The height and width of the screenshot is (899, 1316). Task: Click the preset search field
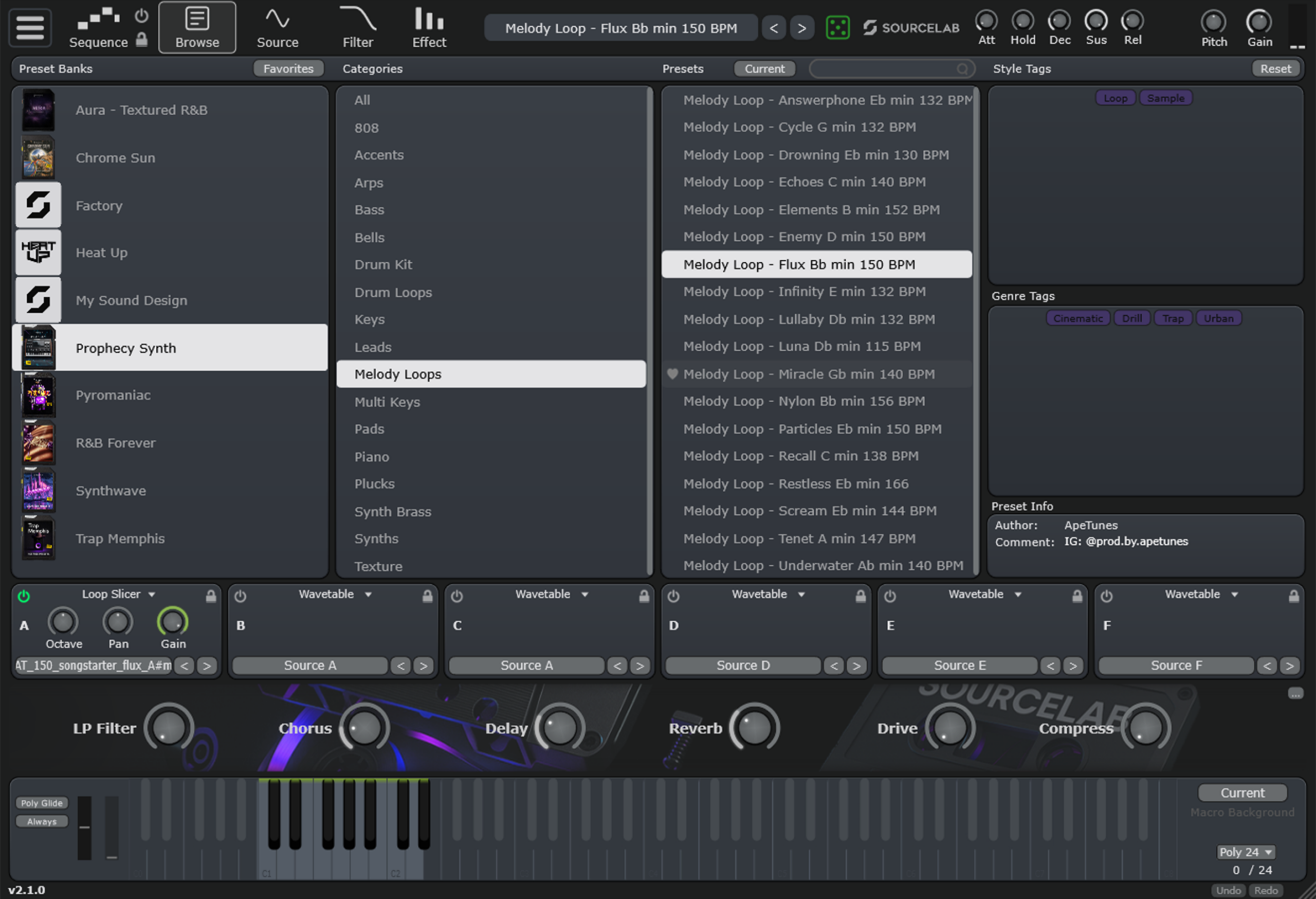pyautogui.click(x=892, y=68)
